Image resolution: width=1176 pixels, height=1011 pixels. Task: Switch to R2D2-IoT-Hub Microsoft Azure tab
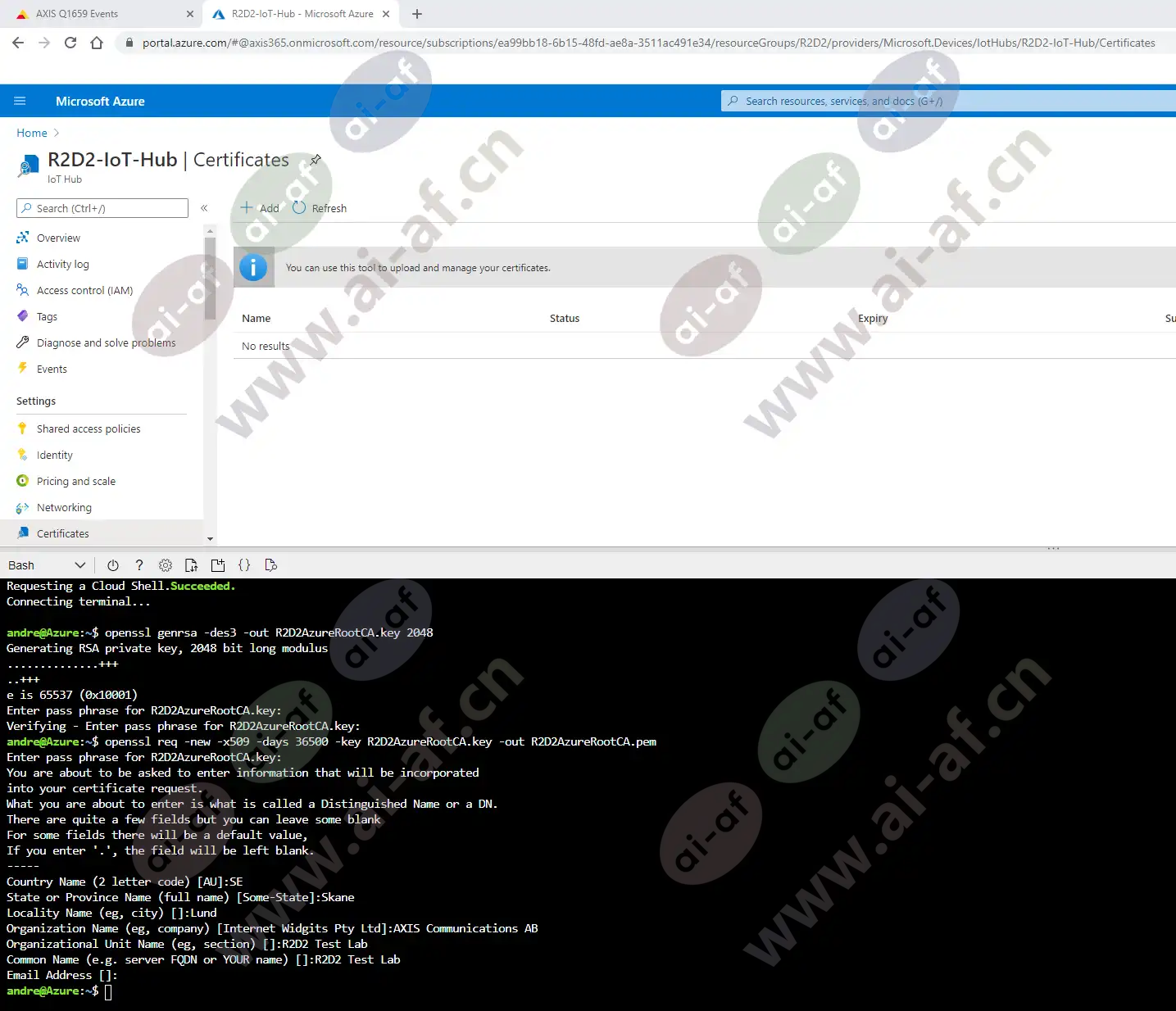[301, 14]
